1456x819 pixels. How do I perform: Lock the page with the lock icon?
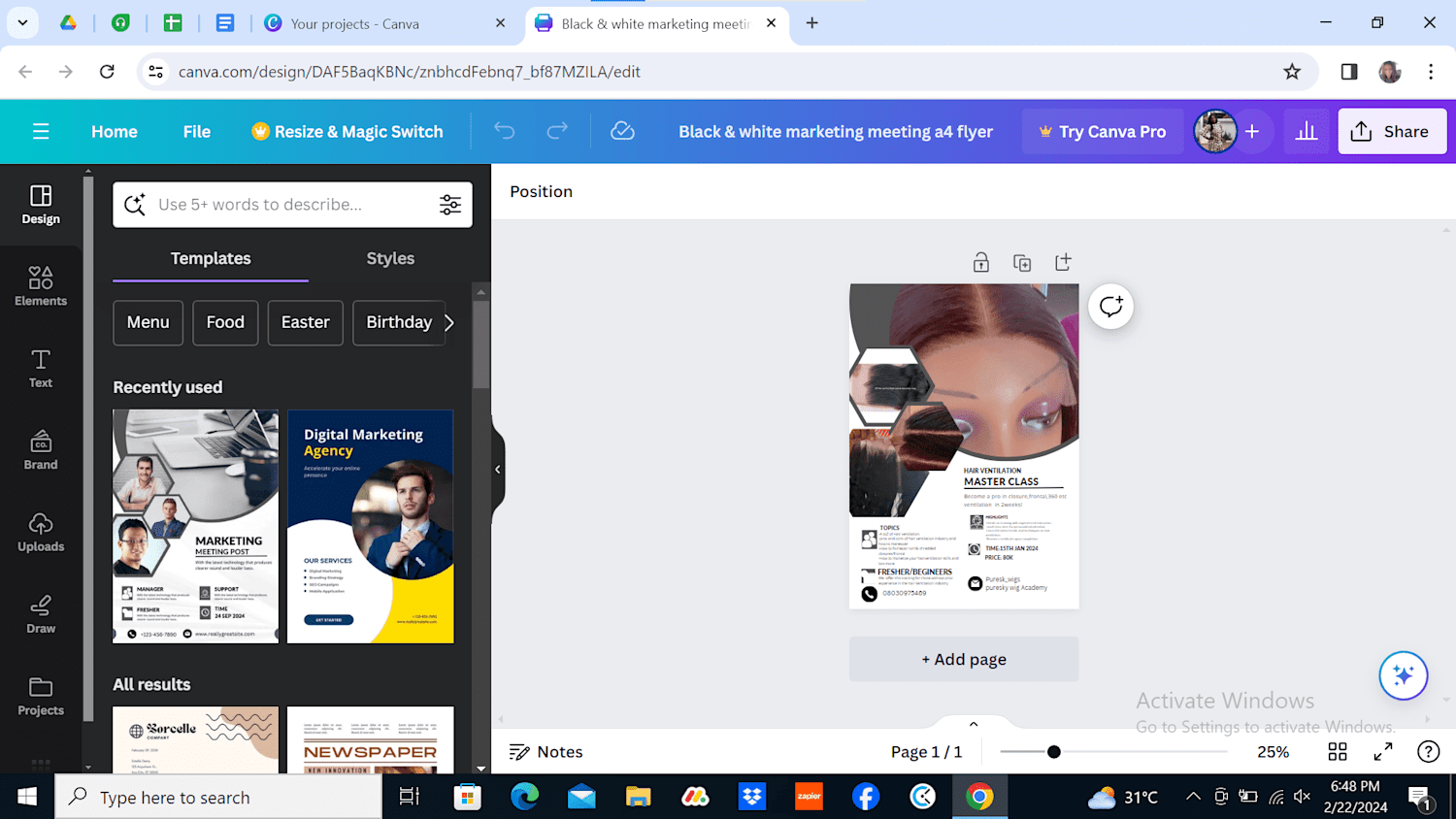[x=981, y=262]
